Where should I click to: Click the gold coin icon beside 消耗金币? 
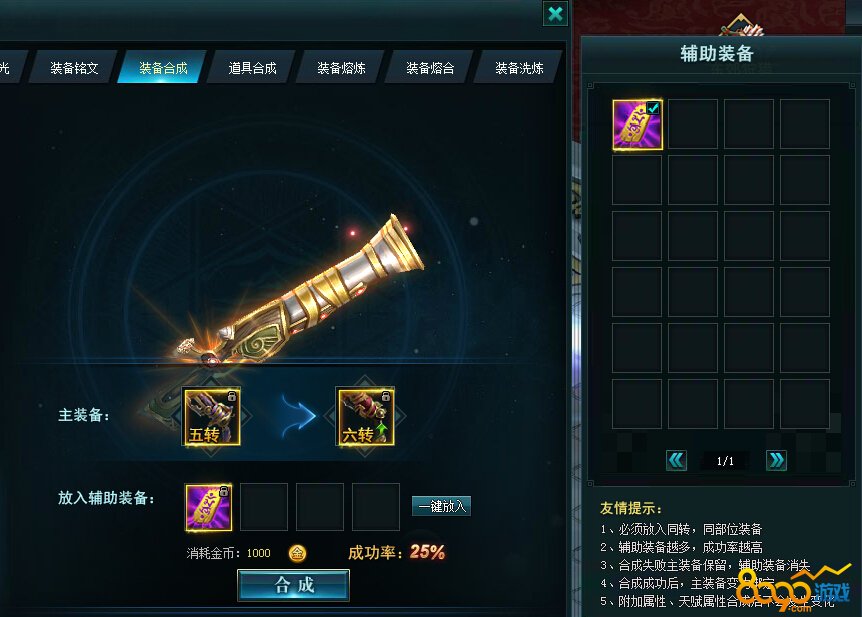coord(297,553)
